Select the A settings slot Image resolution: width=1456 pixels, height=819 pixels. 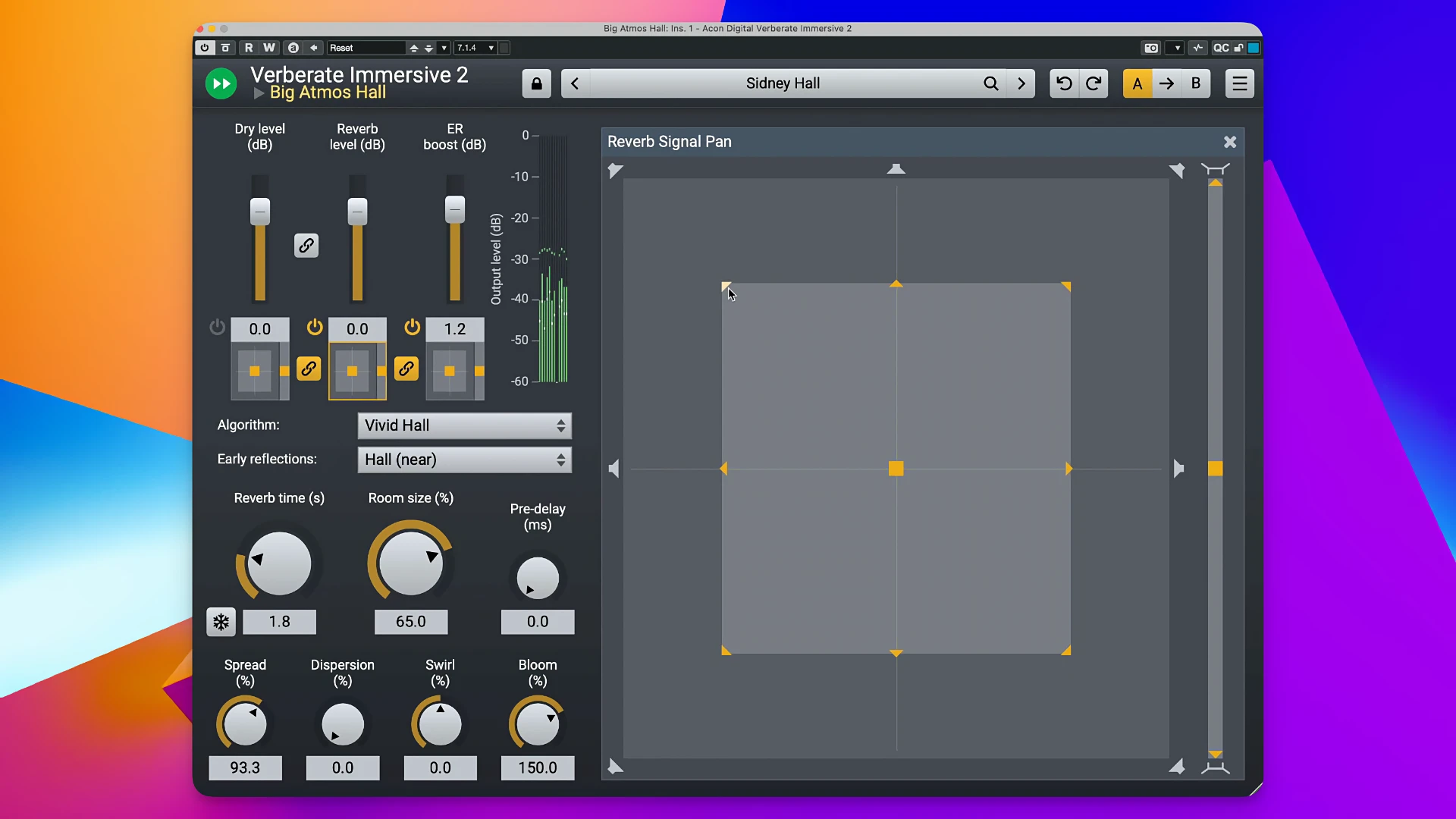click(x=1137, y=83)
